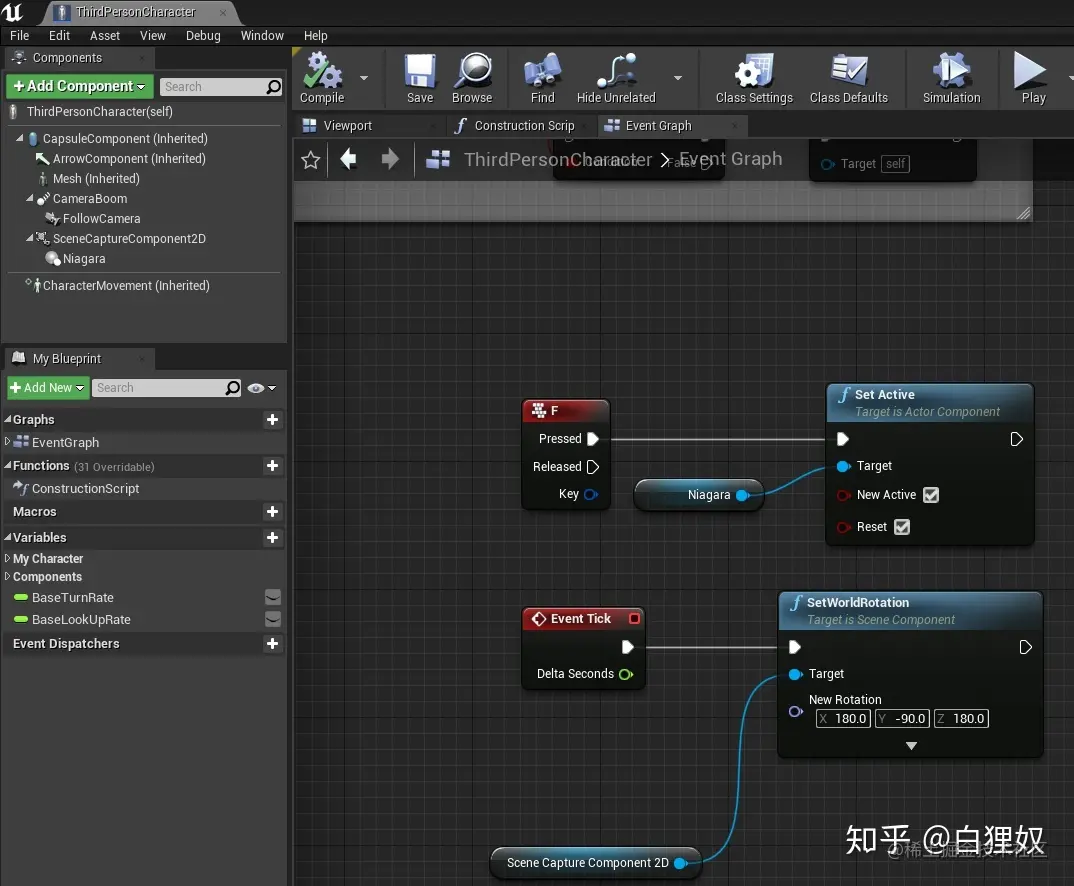
Task: Open the Debug menu
Action: point(203,36)
